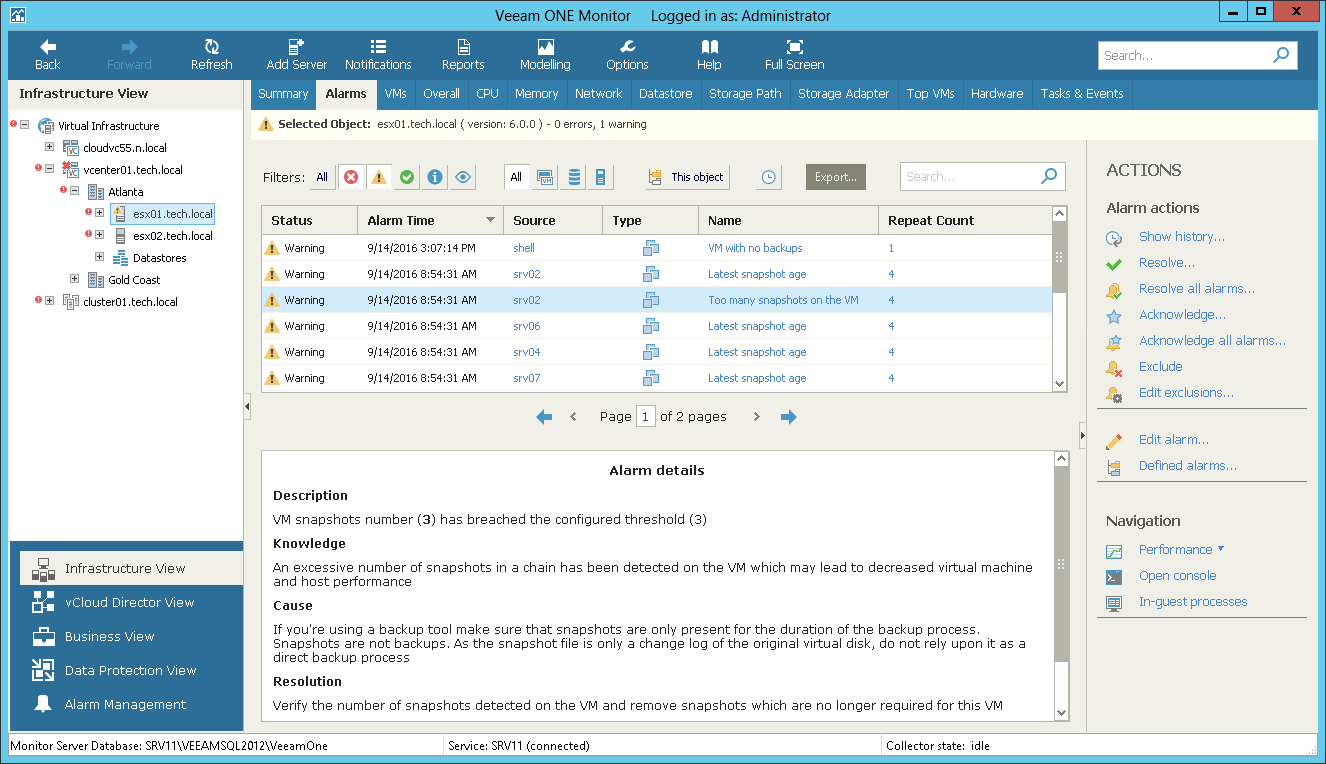The width and height of the screenshot is (1326, 764).
Task: Go to next page with the small chevron
Action: point(757,417)
